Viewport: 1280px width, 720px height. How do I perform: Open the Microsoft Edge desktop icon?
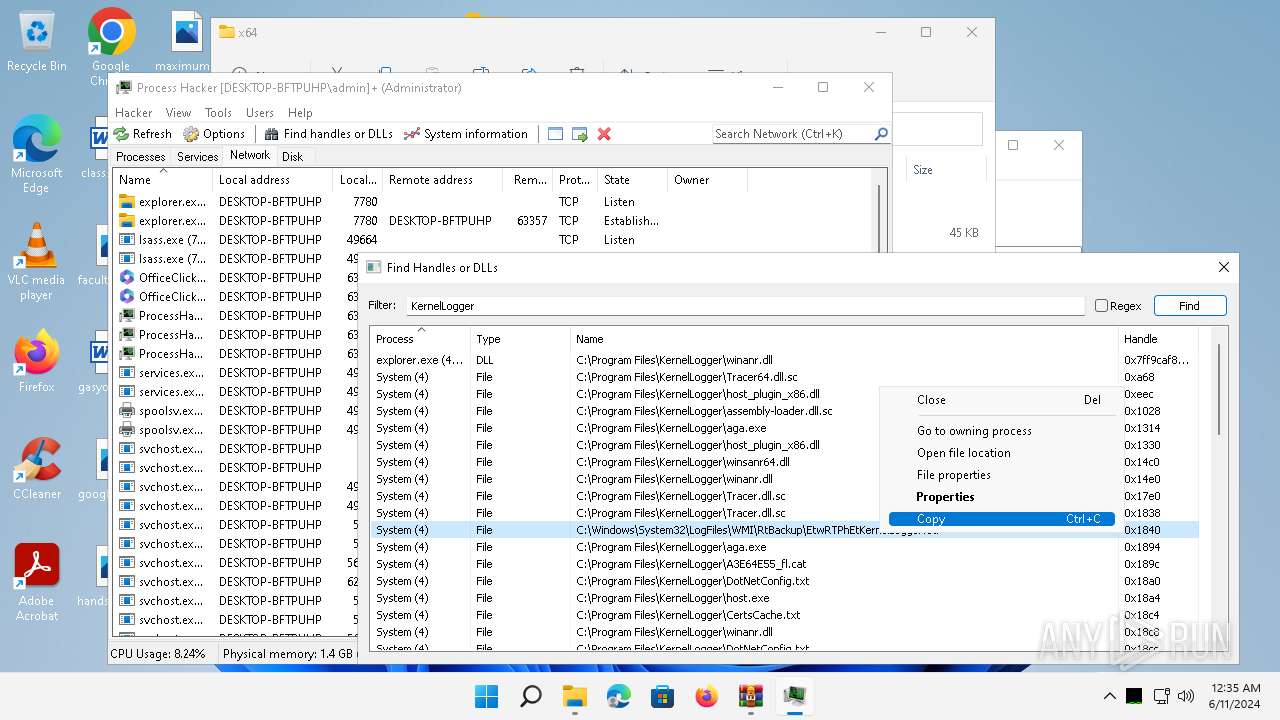click(37, 154)
